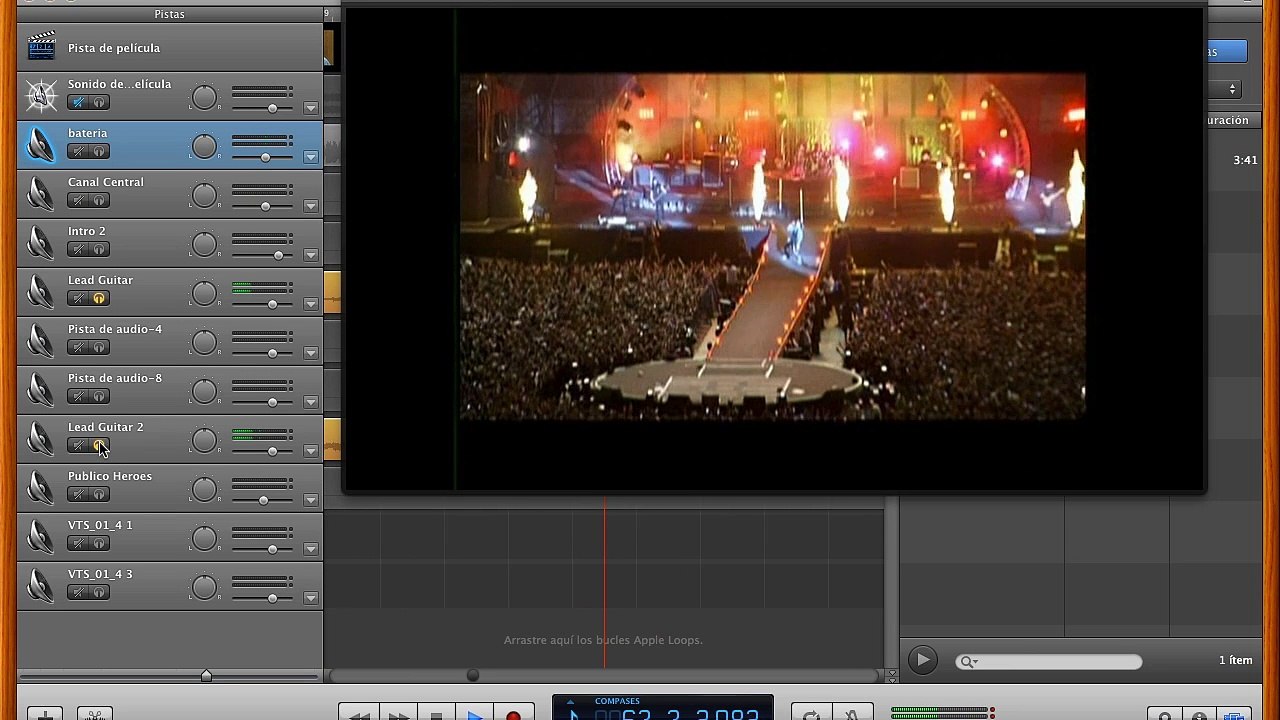Expand automation arrow on VTS_01_4 3 track
Screen dimensions: 1280x720
[x=311, y=598]
